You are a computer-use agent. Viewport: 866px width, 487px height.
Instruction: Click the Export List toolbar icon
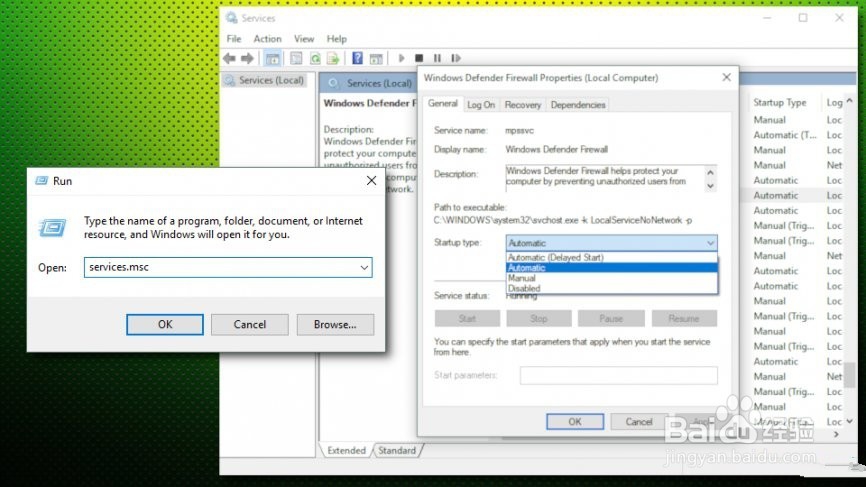tap(333, 58)
